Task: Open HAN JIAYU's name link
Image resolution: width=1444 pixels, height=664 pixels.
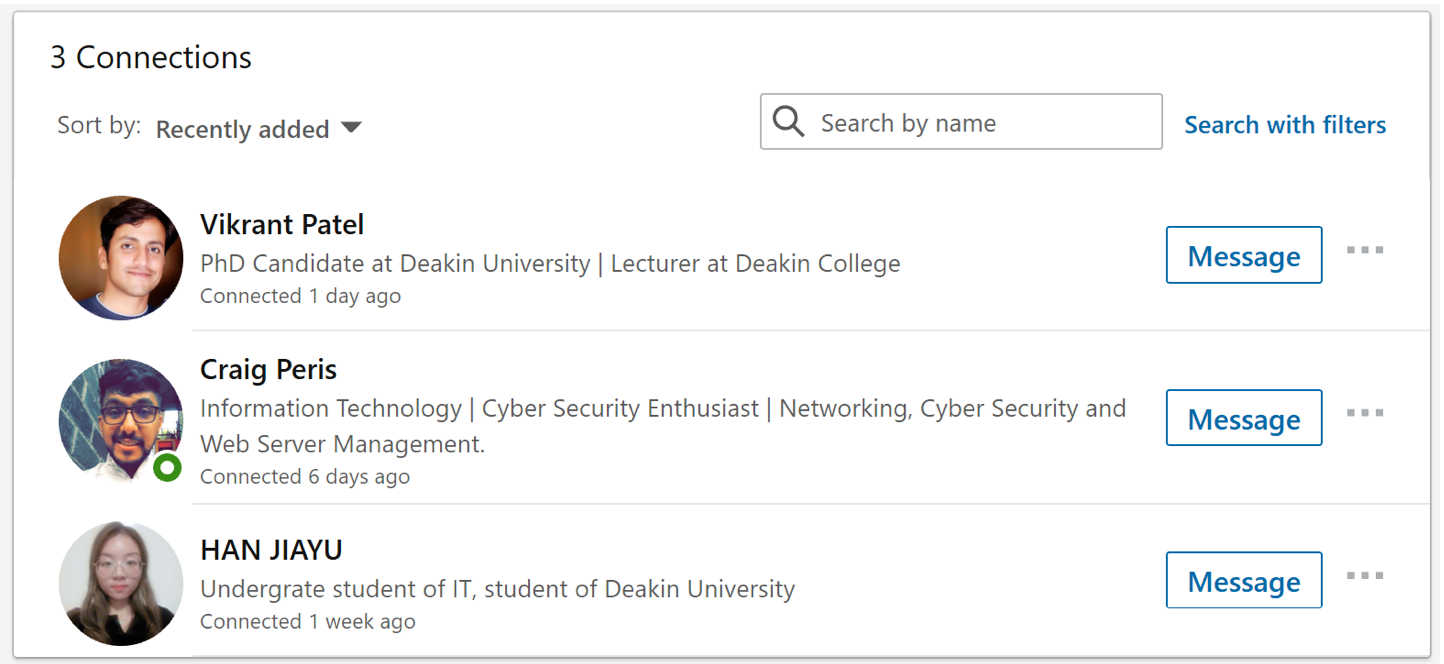Action: coord(271,550)
